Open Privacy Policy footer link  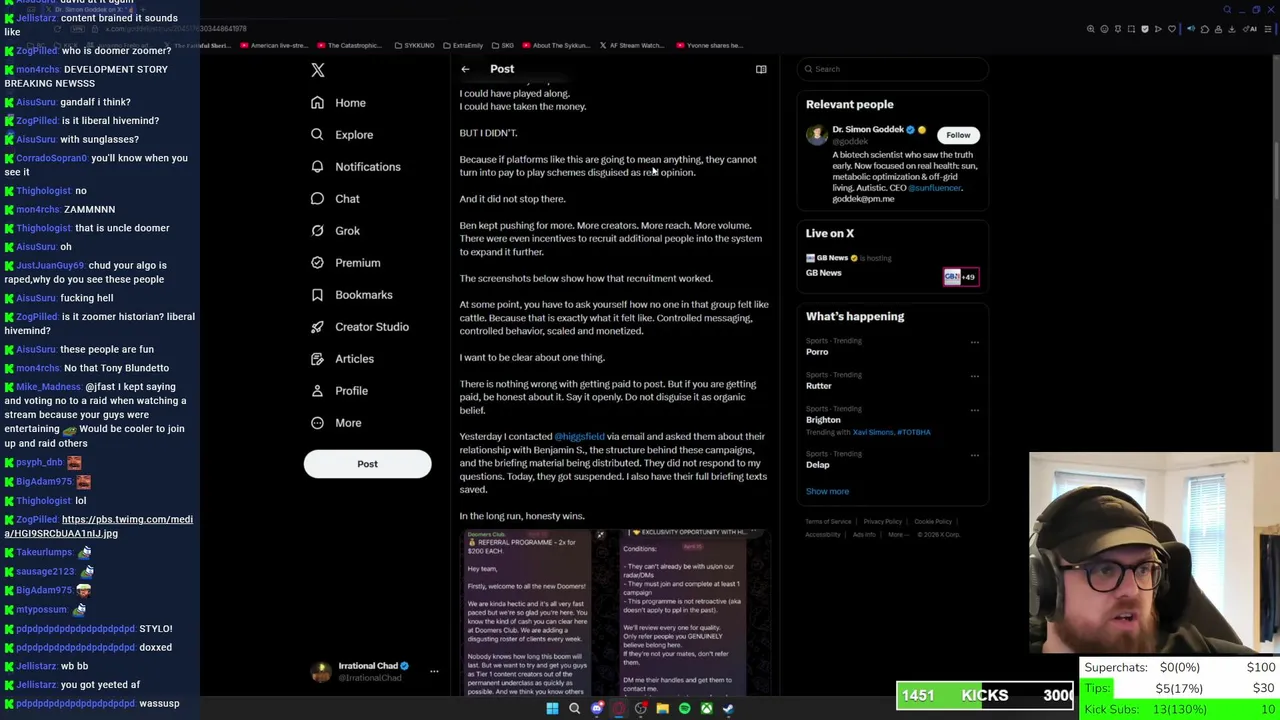pyautogui.click(x=882, y=522)
